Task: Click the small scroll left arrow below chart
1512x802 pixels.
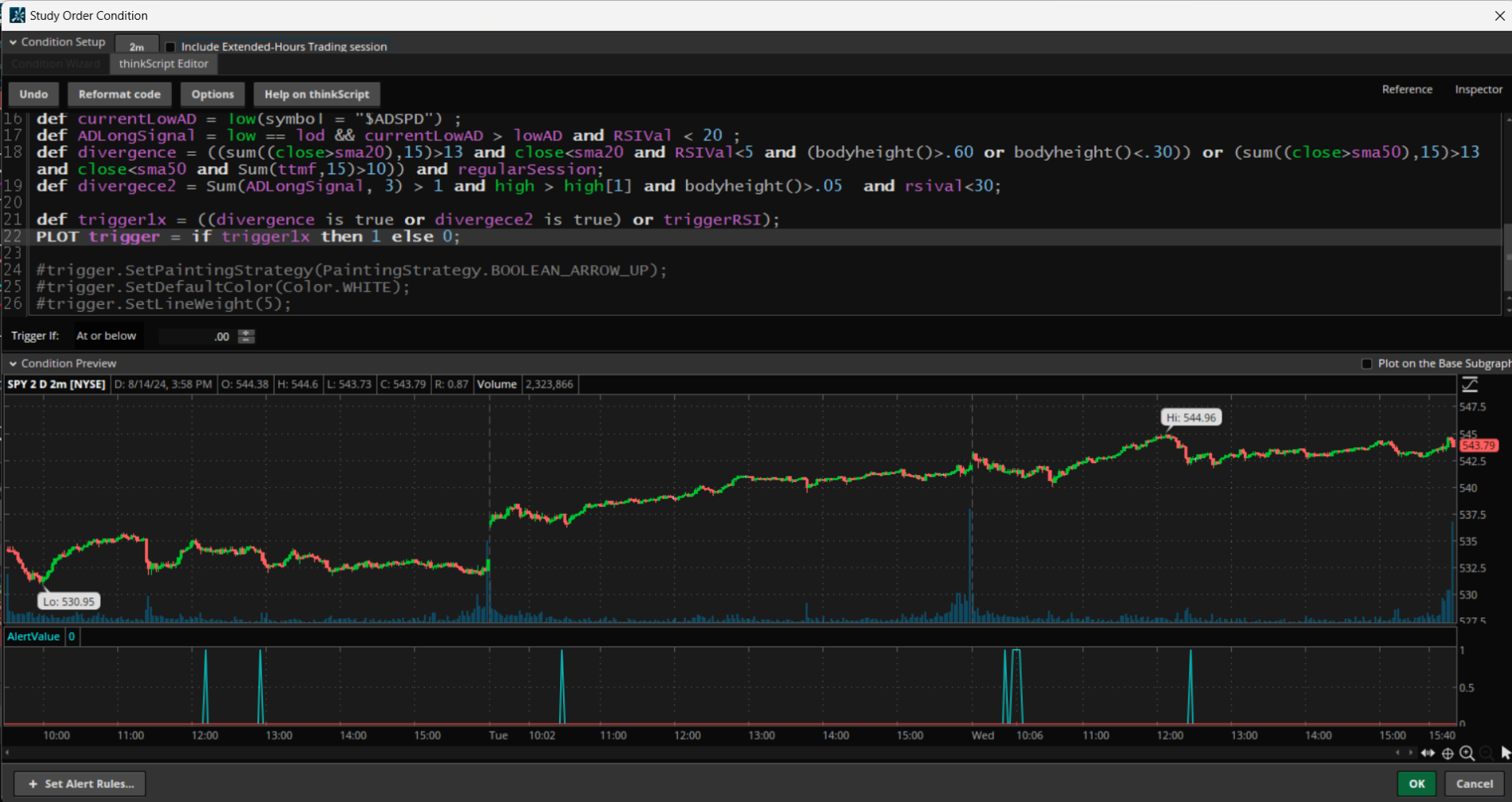Action: coord(1398,753)
